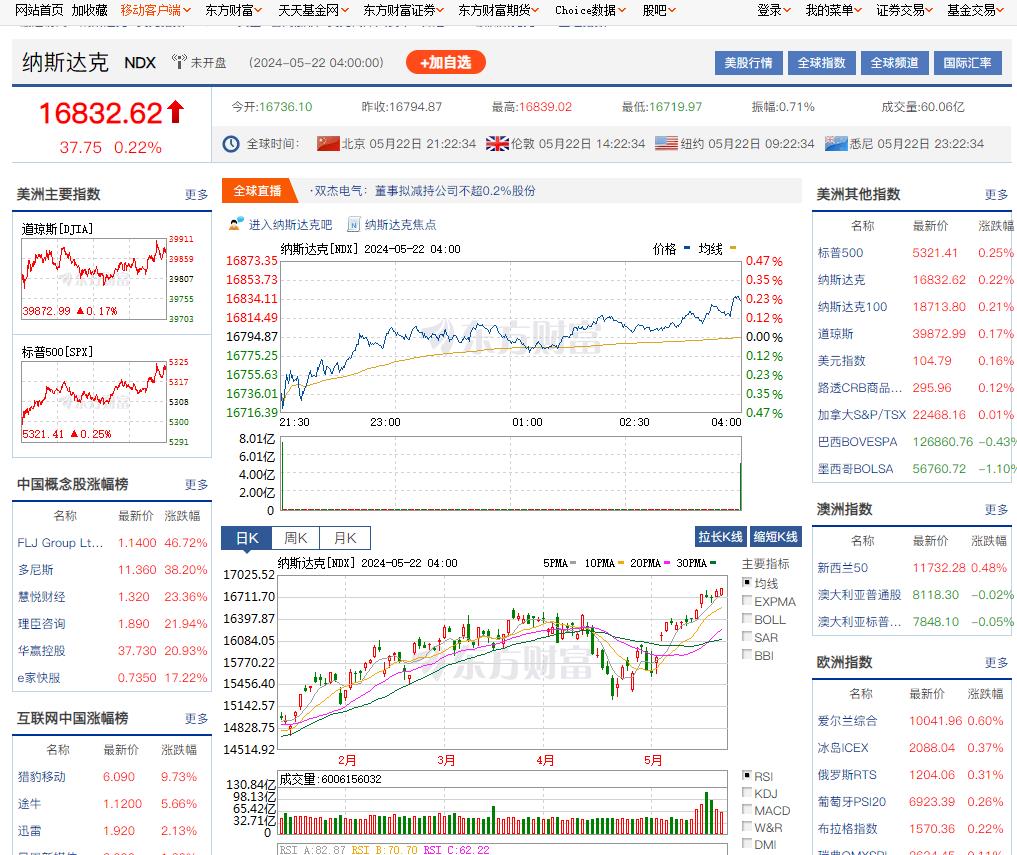
Task: Open the 俄罗斯RTS index link
Action: 847,775
